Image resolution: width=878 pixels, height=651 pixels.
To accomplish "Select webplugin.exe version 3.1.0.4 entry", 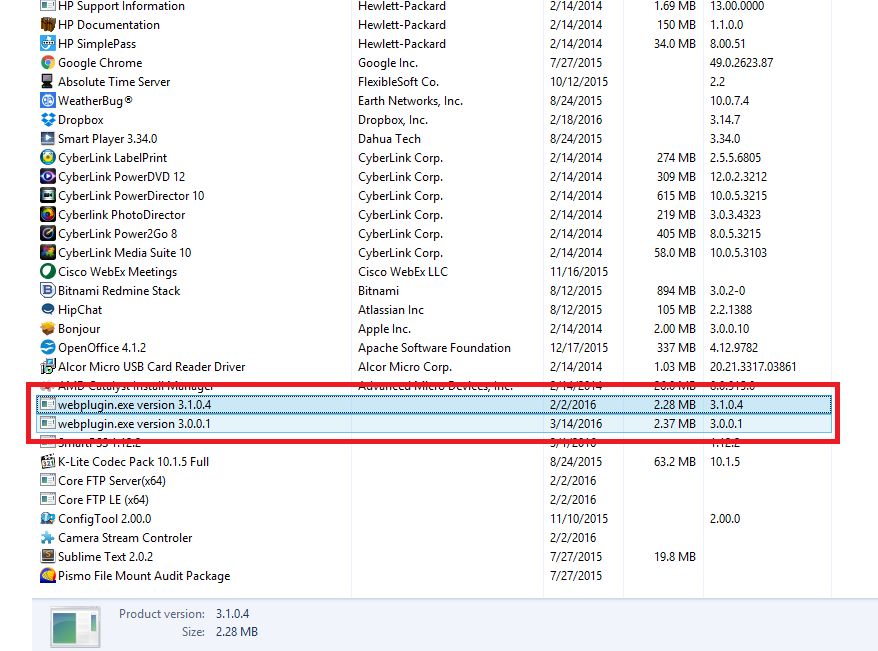I will point(434,405).
